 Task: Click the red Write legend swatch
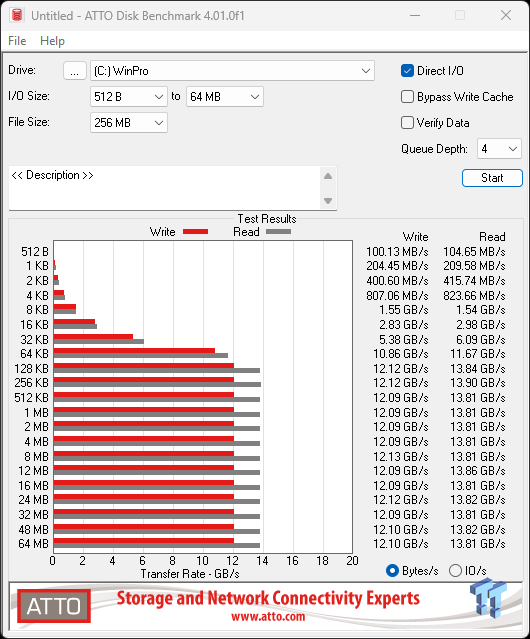(196, 231)
